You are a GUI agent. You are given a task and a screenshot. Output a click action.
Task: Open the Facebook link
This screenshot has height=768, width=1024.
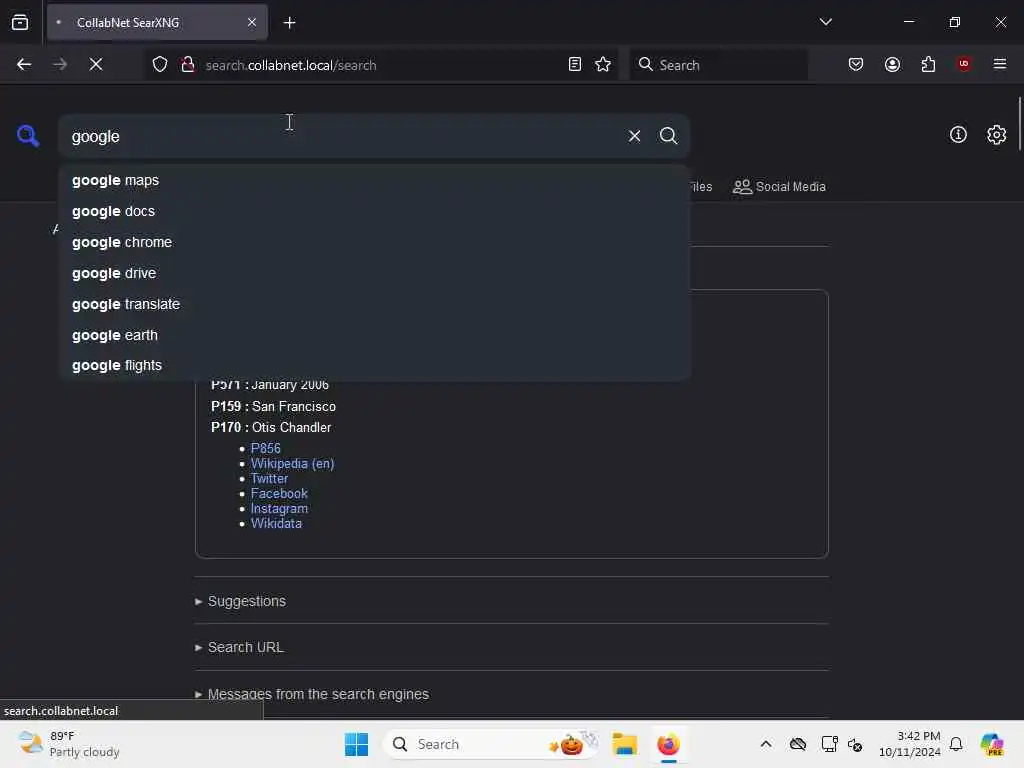(279, 494)
